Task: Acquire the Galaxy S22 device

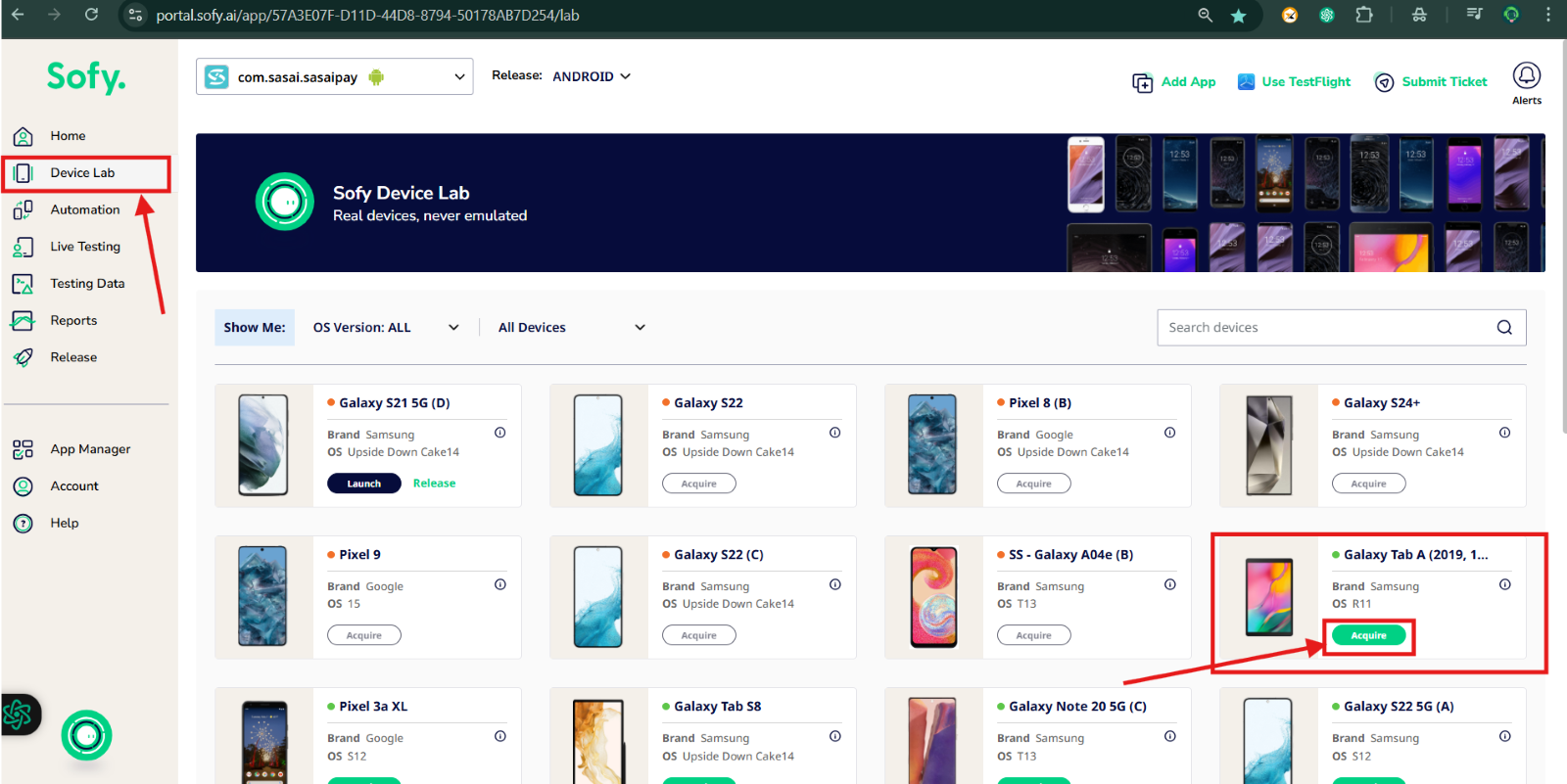Action: click(x=699, y=484)
